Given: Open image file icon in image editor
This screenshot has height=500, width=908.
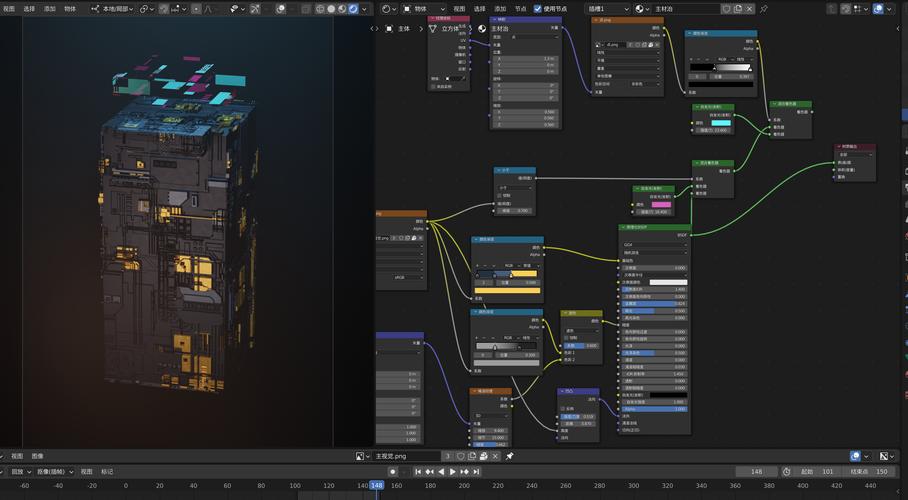Looking at the screenshot, I should click(x=484, y=457).
